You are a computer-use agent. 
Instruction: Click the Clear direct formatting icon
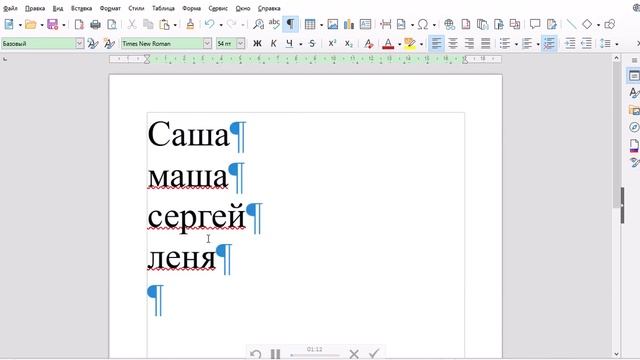368,44
